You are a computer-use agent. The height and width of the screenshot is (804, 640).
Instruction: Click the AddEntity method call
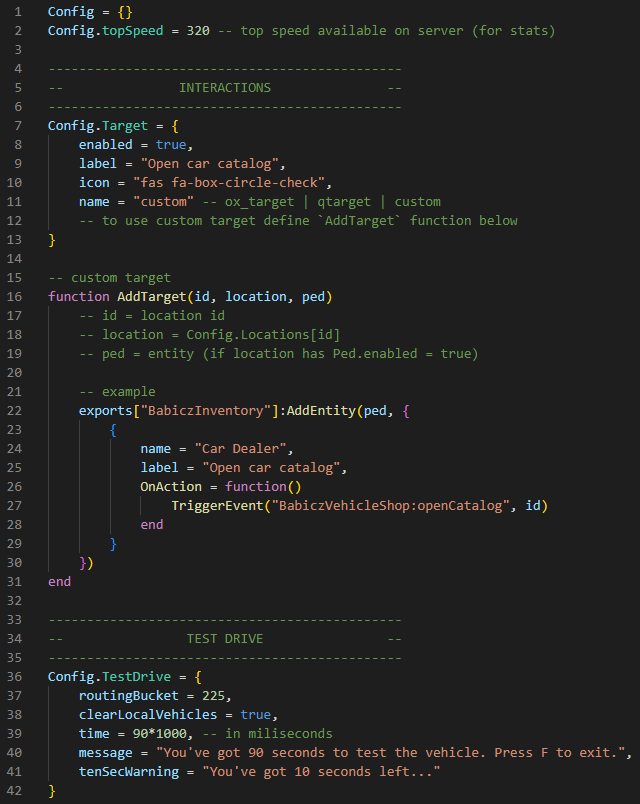321,411
